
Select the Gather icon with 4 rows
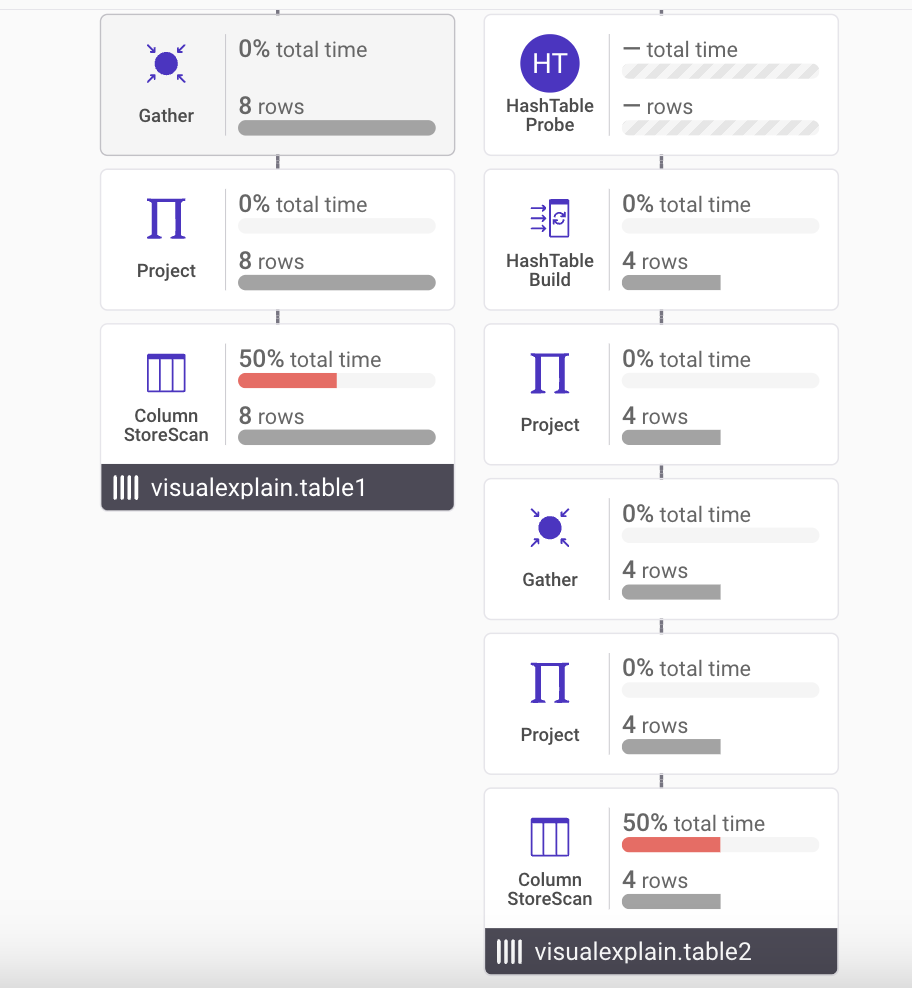coord(550,527)
